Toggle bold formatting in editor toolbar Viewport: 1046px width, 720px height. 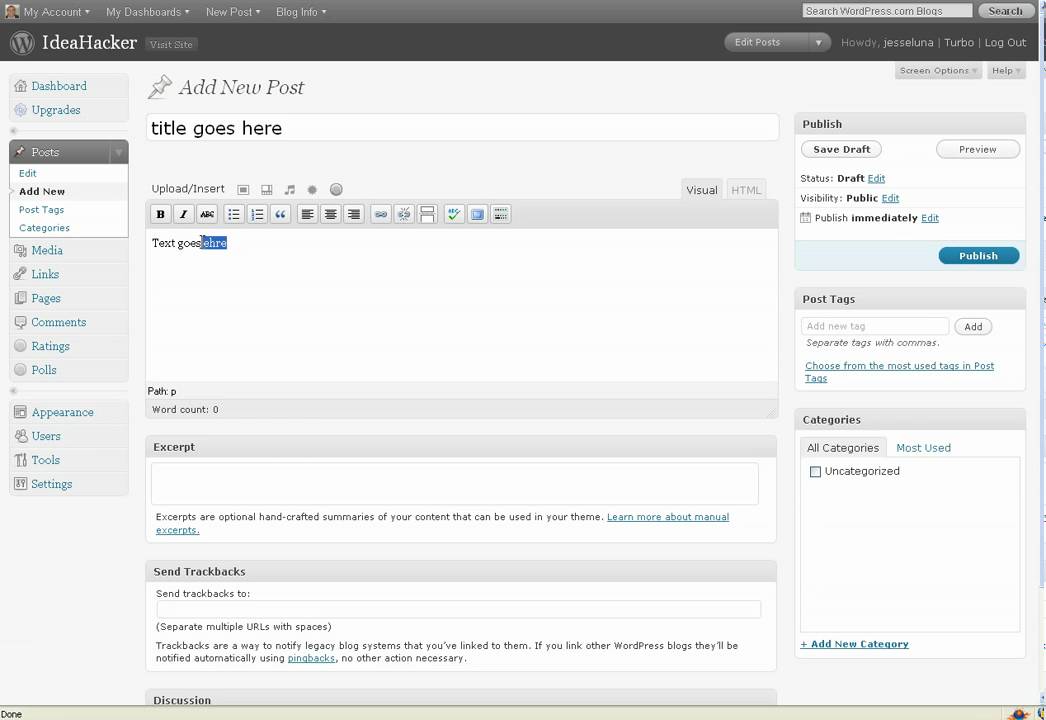[160, 214]
